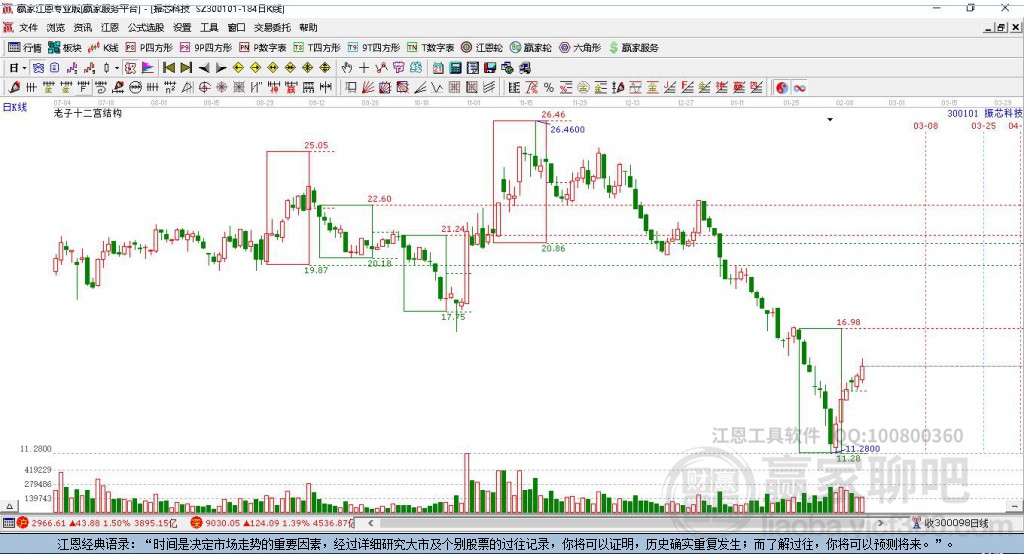Select the square frame drawing tool

click(351, 87)
